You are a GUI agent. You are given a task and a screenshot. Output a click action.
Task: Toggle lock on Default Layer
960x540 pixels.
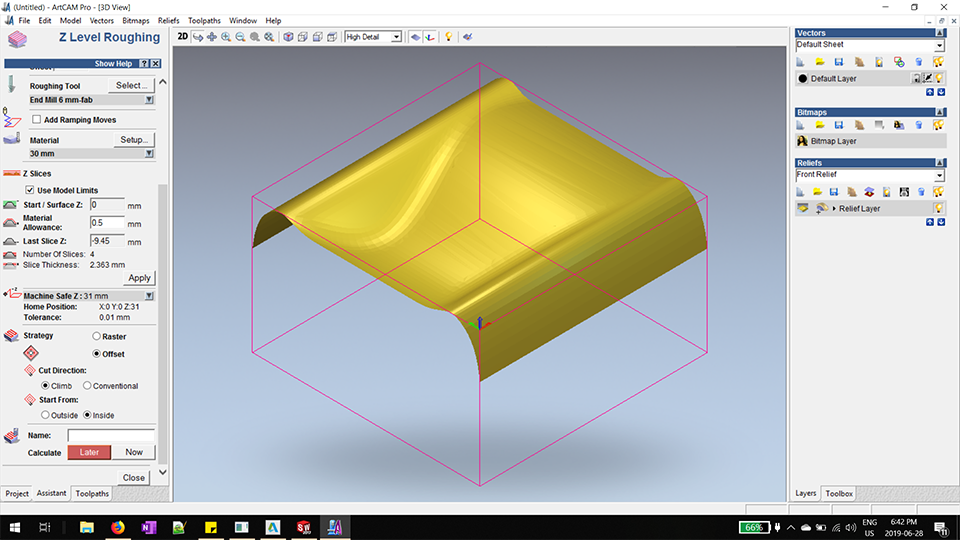(917, 78)
